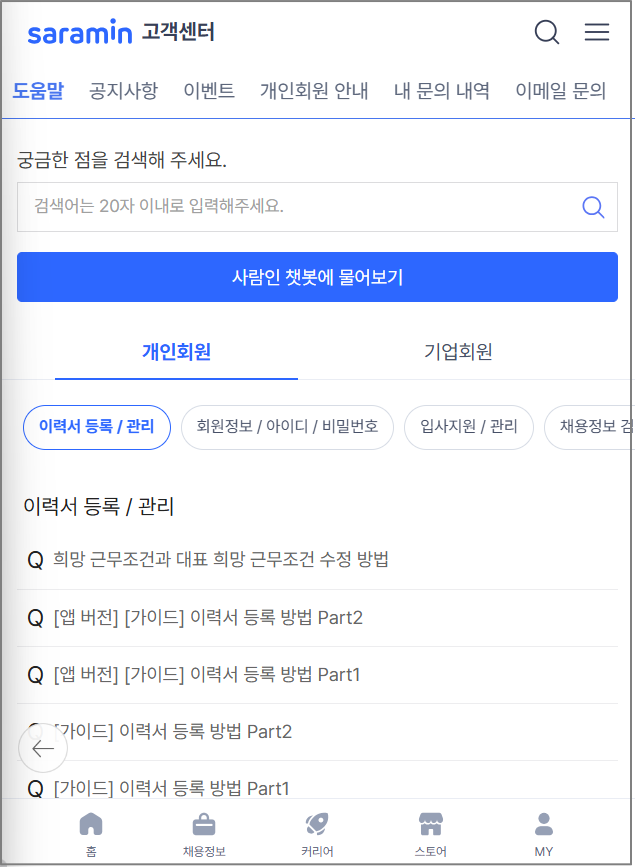Image resolution: width=635 pixels, height=867 pixels.
Task: Open the 공지사항 menu item
Action: coord(122,89)
